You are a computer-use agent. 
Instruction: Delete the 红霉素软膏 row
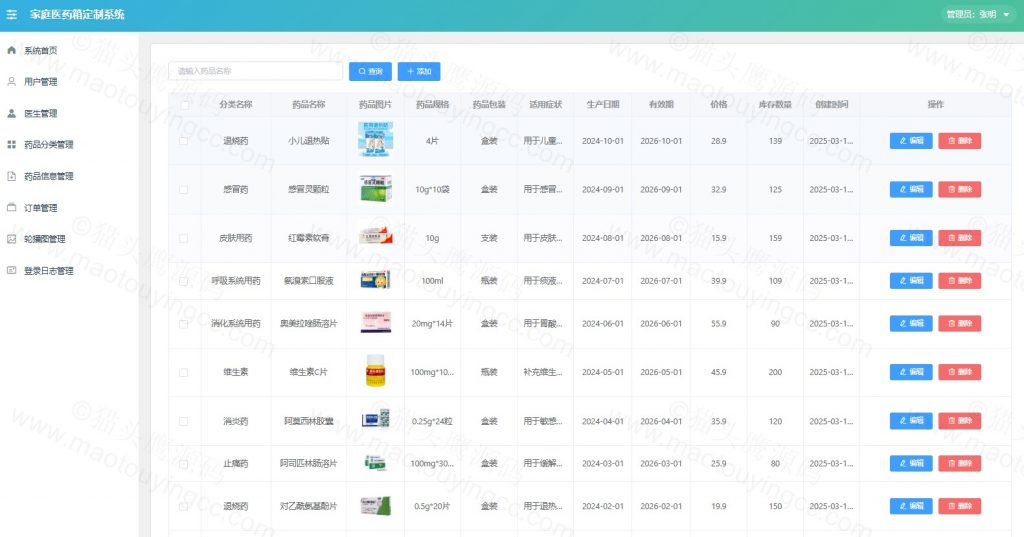(959, 238)
